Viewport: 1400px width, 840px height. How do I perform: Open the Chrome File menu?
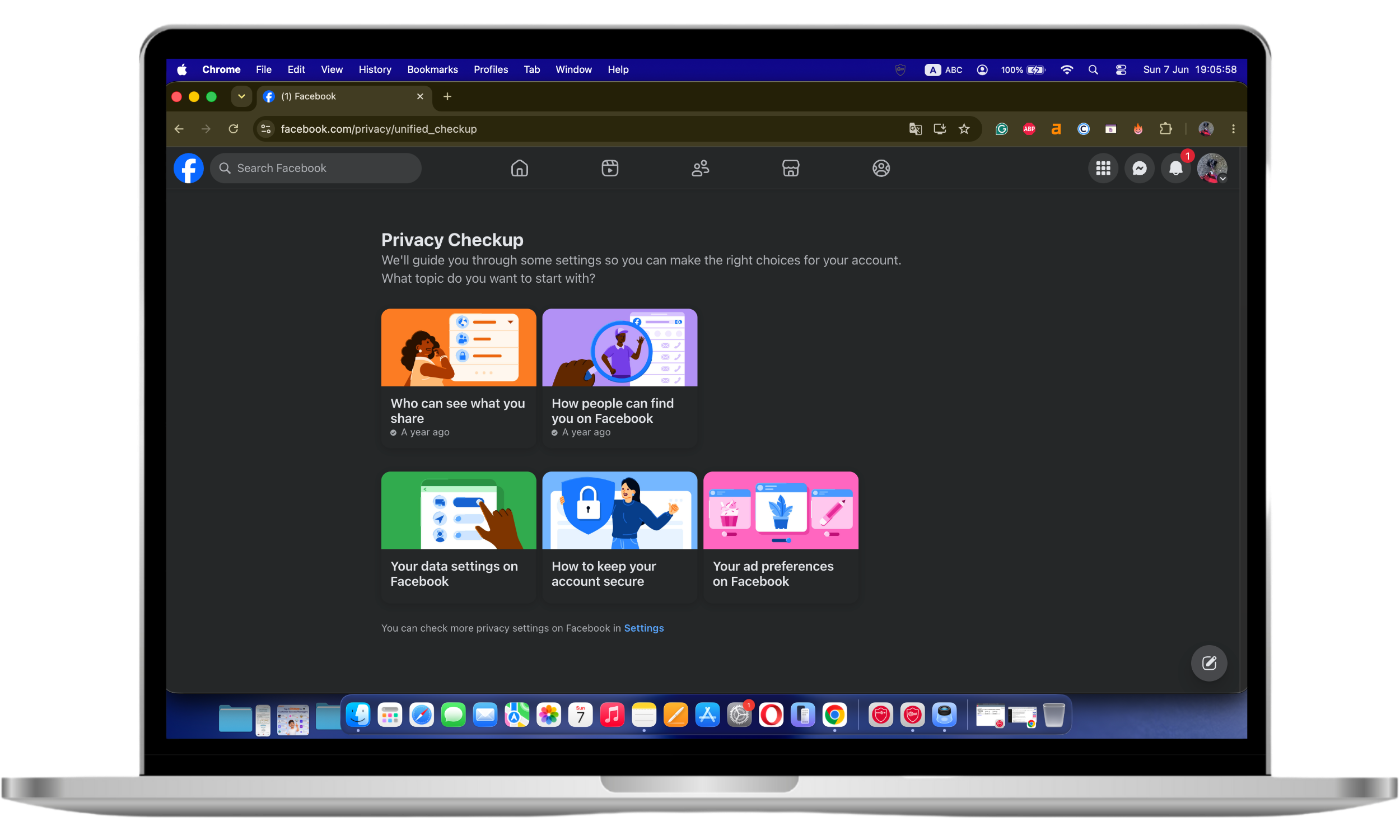[x=264, y=69]
